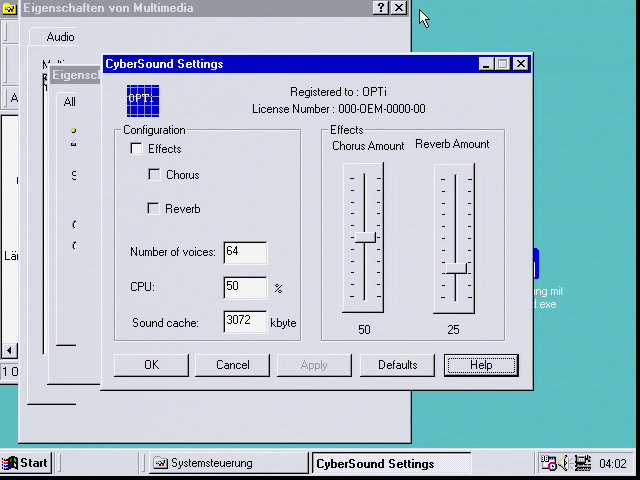Click the network computer tray icon
The height and width of the screenshot is (480, 640).
pyautogui.click(x=581, y=463)
